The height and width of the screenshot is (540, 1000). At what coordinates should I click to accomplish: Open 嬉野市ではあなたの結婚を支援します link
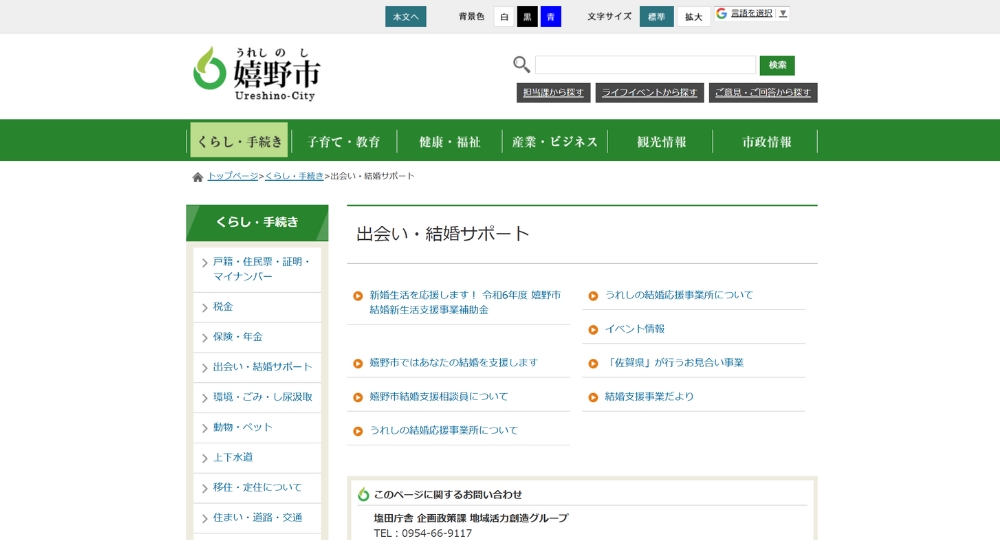coord(453,363)
